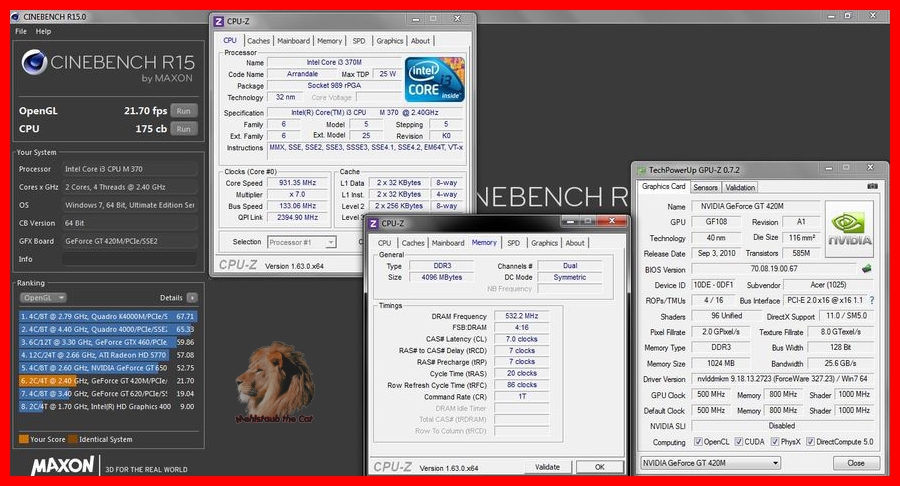Click the Validate button in CPU-Z
The image size is (900, 486).
click(x=548, y=467)
